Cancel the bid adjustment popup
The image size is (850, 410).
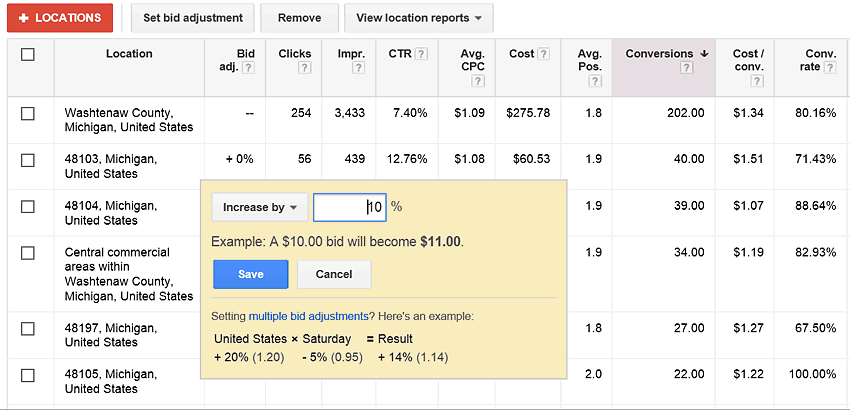click(x=333, y=274)
